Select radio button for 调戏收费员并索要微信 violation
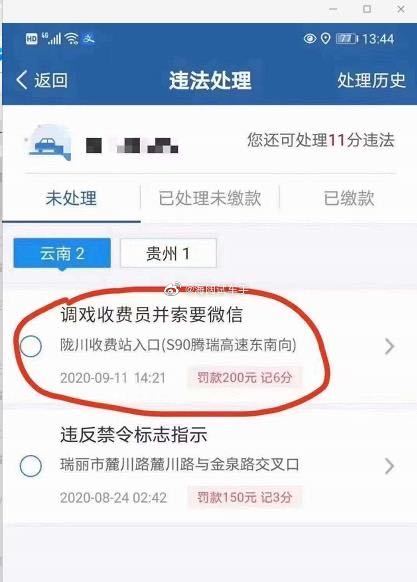417x582 pixels. [x=31, y=346]
